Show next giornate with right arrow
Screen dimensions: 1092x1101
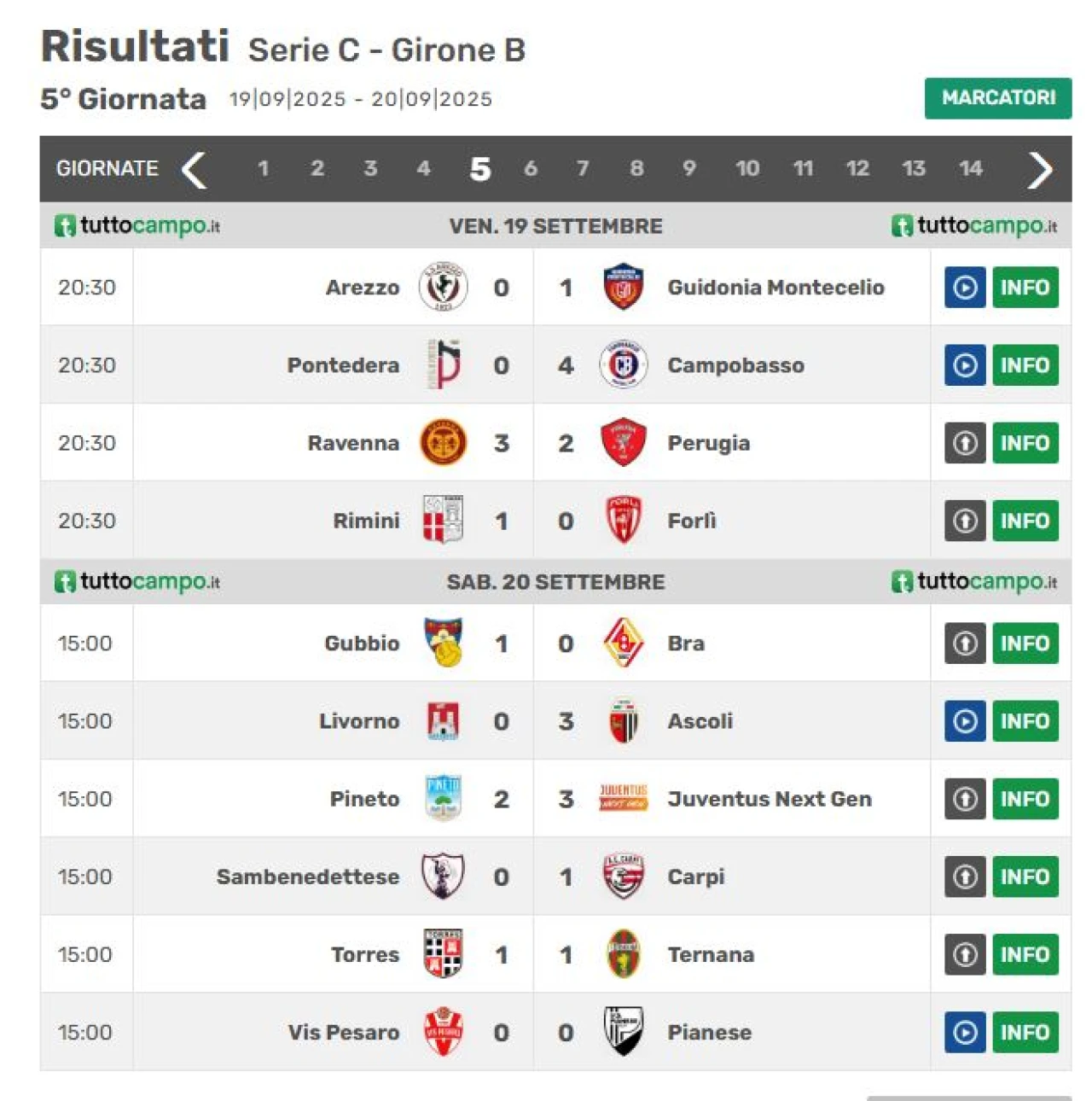coord(1040,169)
